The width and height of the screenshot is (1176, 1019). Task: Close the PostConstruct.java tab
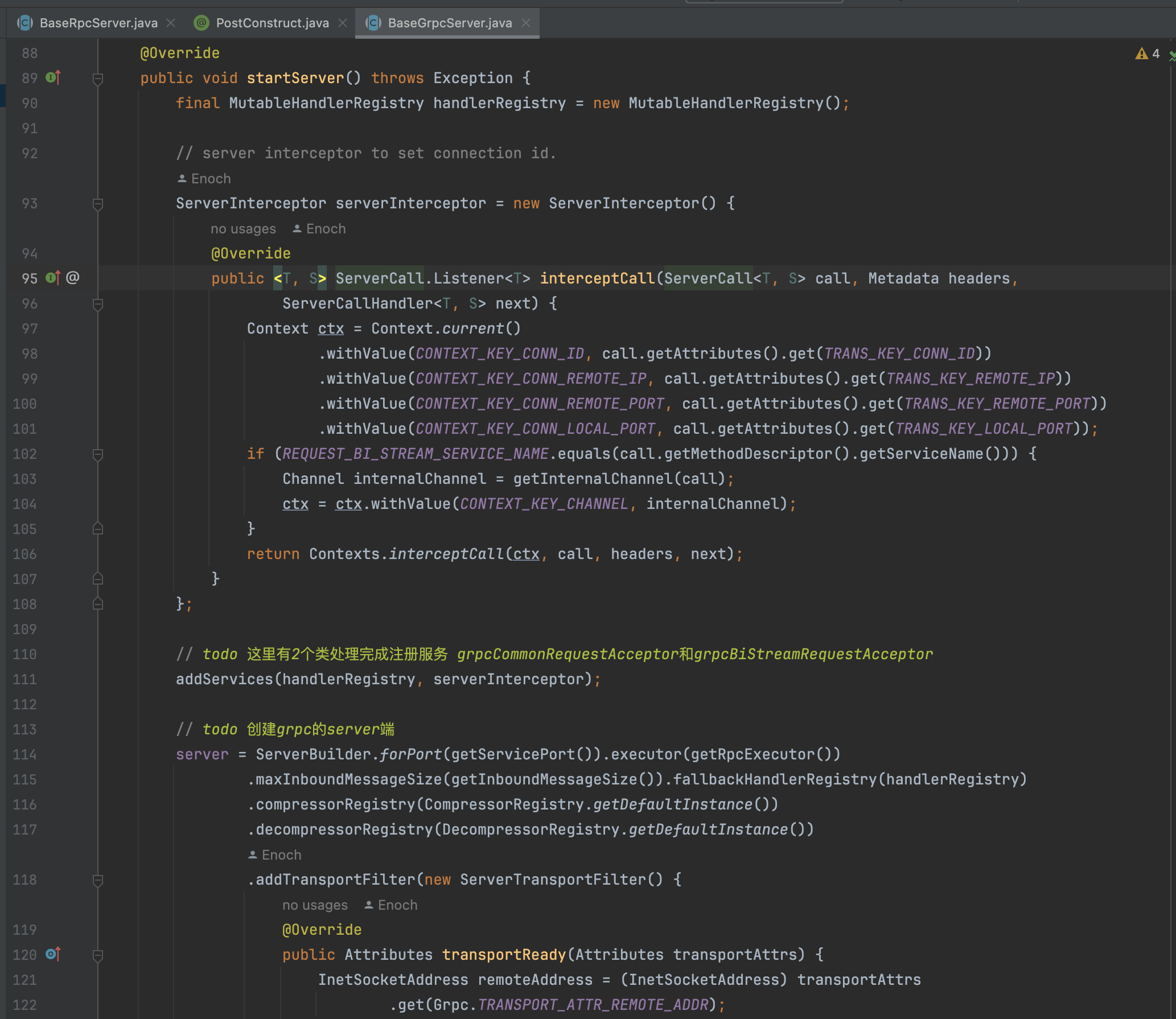[343, 23]
